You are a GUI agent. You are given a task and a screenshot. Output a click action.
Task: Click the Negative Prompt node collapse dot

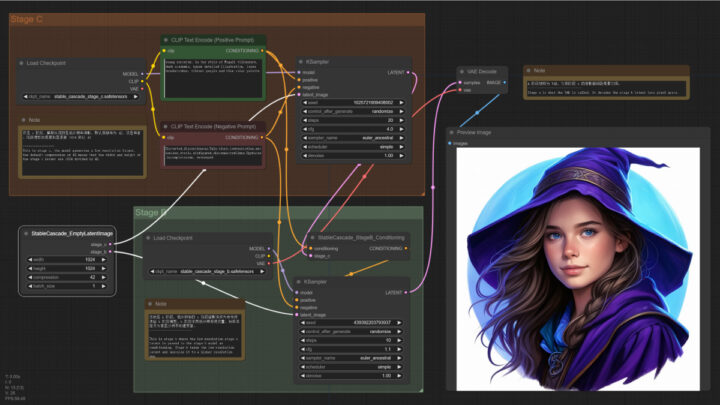coord(164,126)
